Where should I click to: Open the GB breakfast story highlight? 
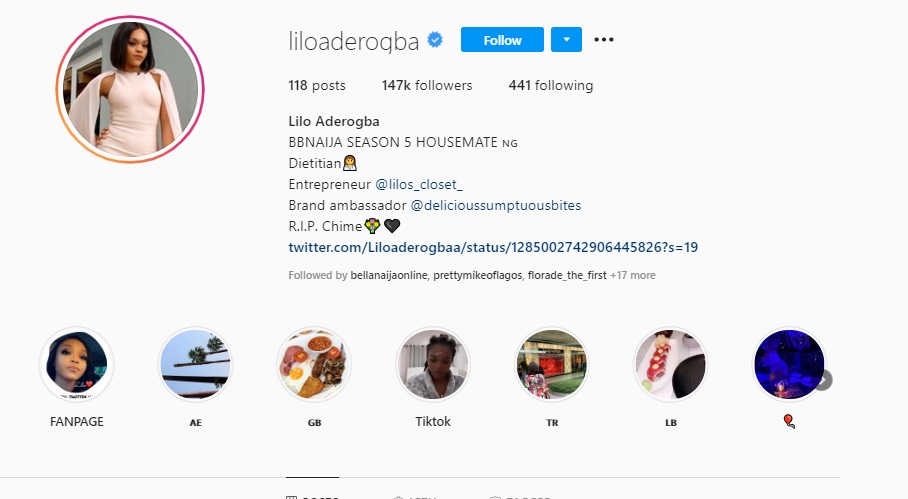pyautogui.click(x=314, y=364)
